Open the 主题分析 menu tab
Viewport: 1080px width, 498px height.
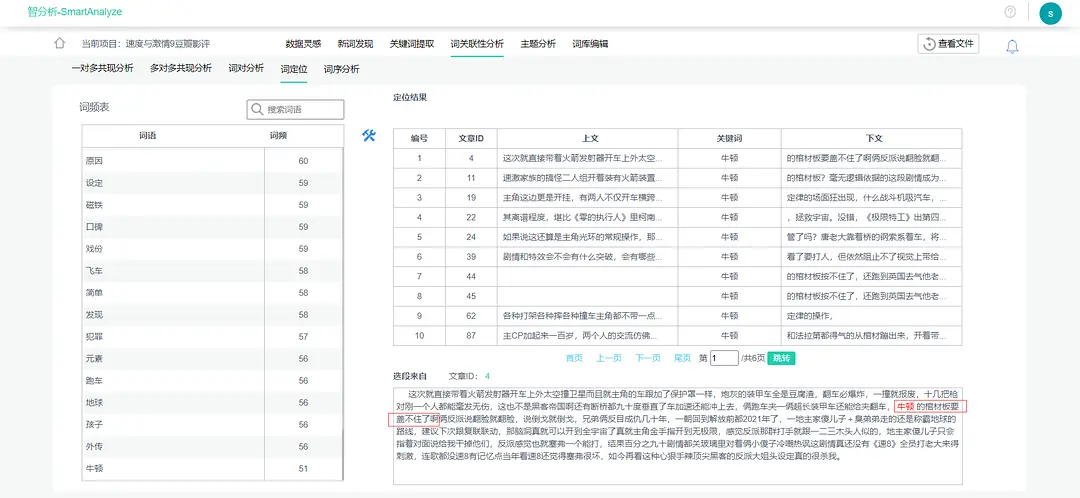[538, 44]
